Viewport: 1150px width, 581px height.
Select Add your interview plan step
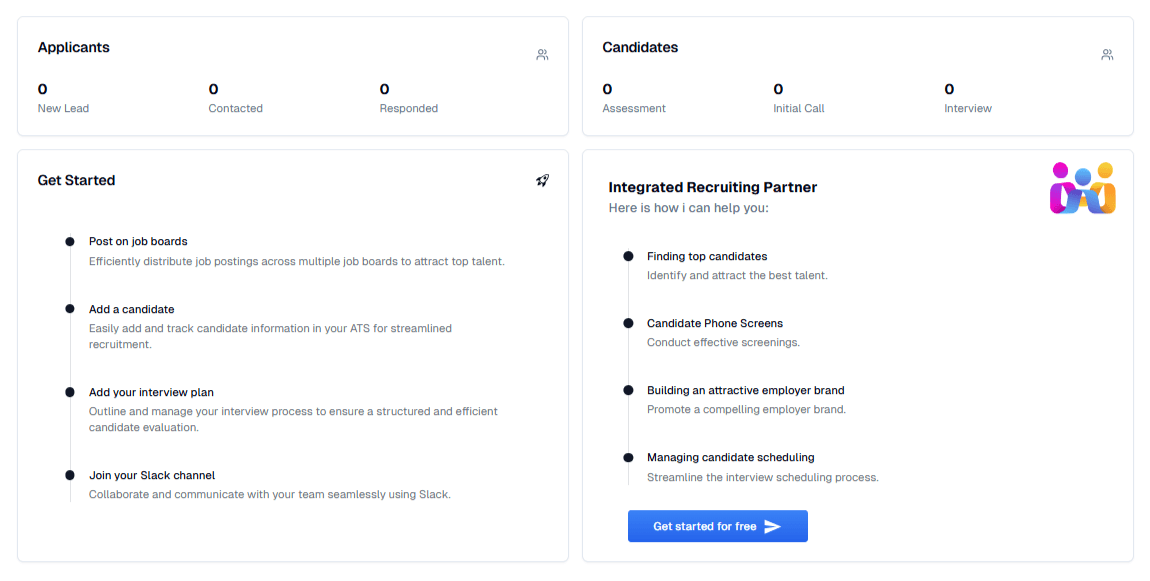(151, 392)
